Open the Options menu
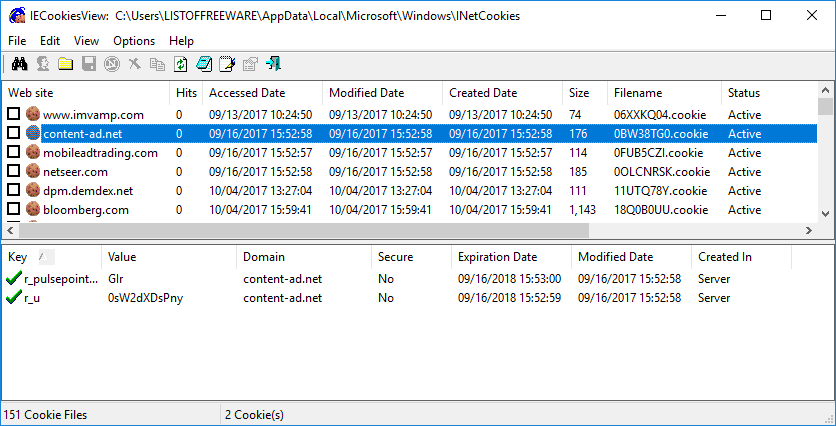The width and height of the screenshot is (836, 426). [x=134, y=41]
